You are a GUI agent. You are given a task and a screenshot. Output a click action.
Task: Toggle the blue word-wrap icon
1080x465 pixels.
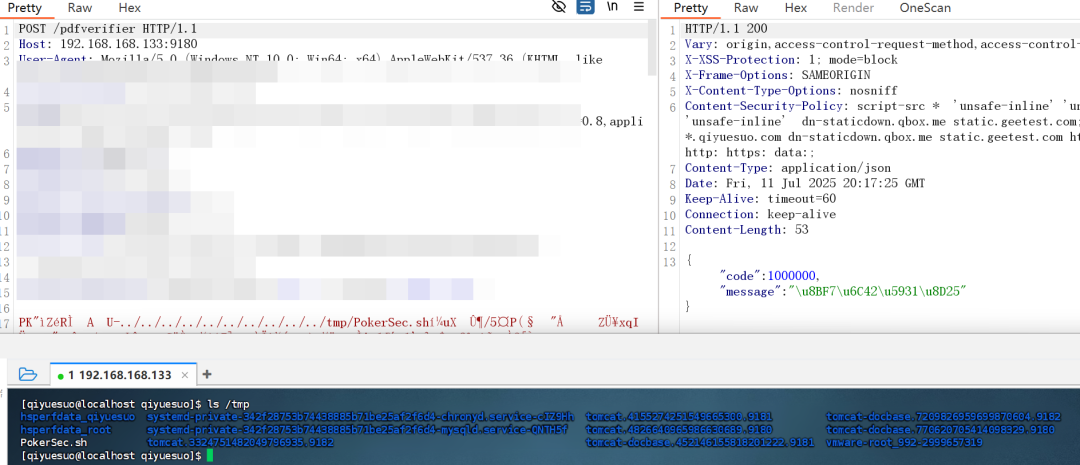point(585,8)
